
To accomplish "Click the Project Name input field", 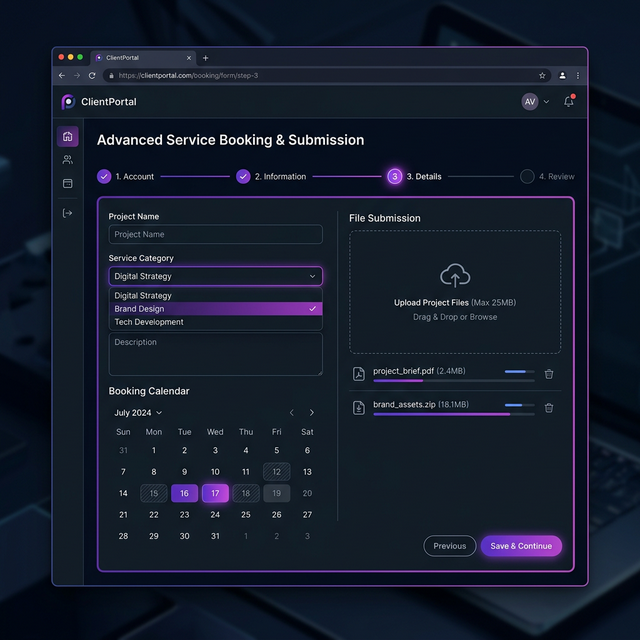I will pyautogui.click(x=215, y=234).
